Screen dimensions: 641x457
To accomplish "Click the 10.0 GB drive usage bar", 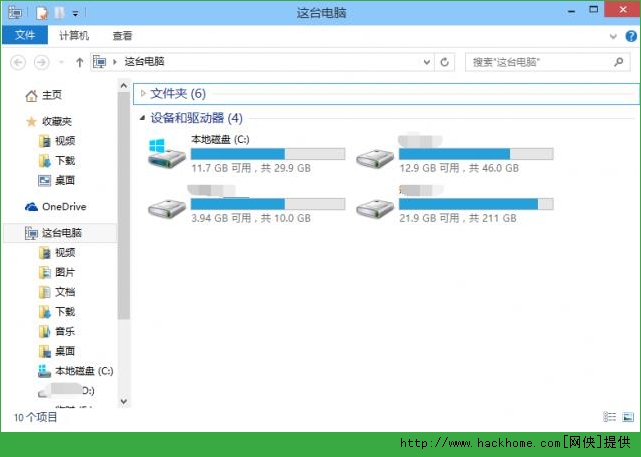I will point(268,204).
